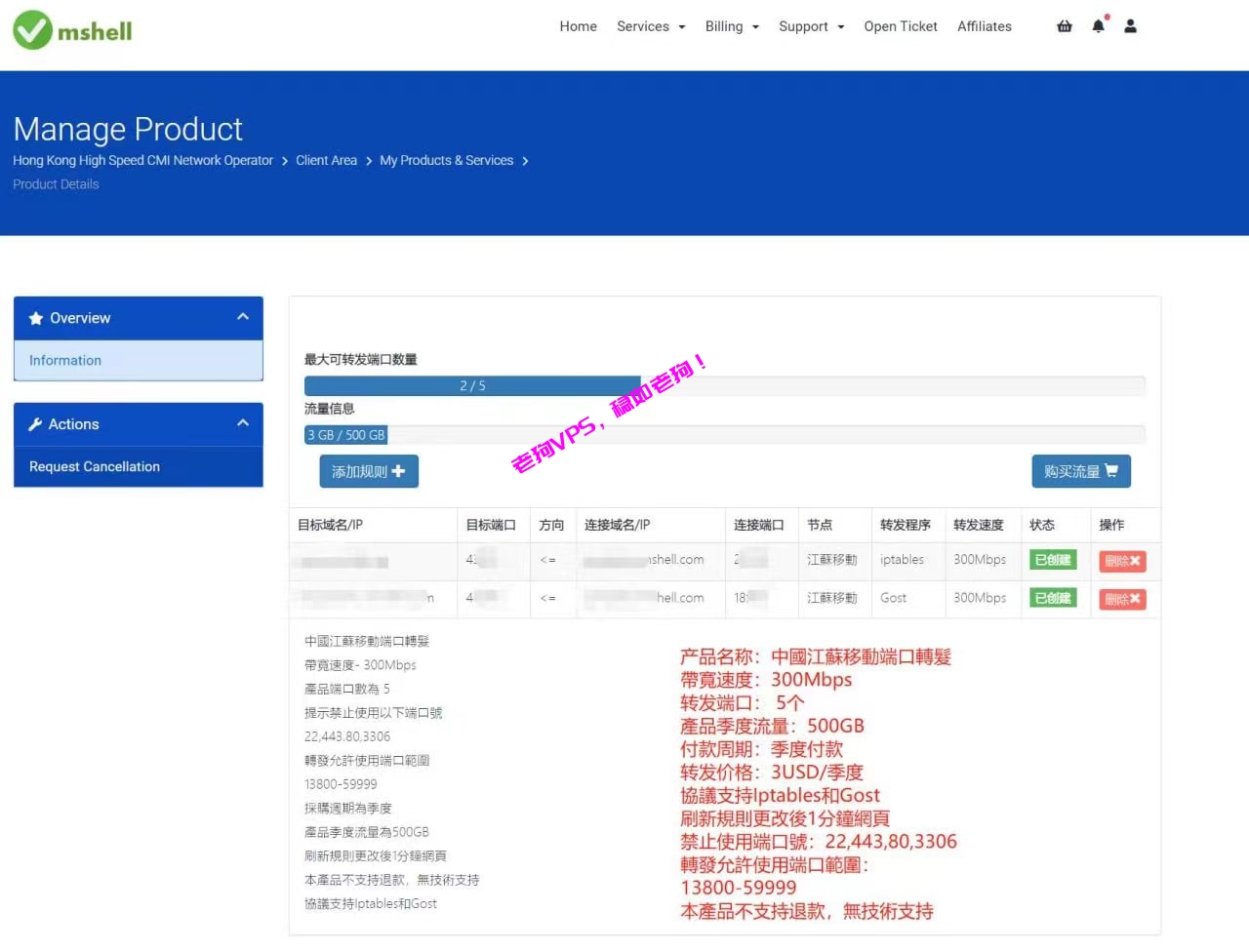Delete the Gost forwarding rule
The width and height of the screenshot is (1249, 952).
click(1122, 599)
